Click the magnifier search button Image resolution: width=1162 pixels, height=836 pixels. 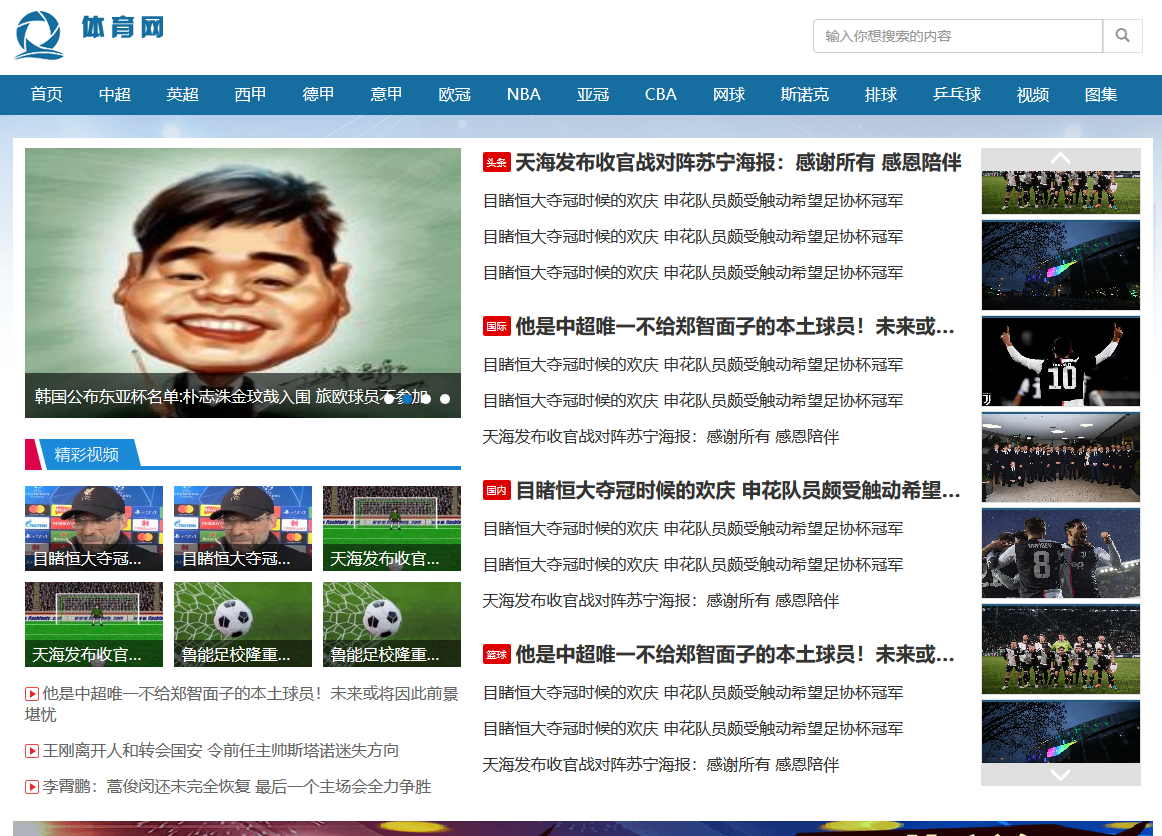click(x=1122, y=36)
